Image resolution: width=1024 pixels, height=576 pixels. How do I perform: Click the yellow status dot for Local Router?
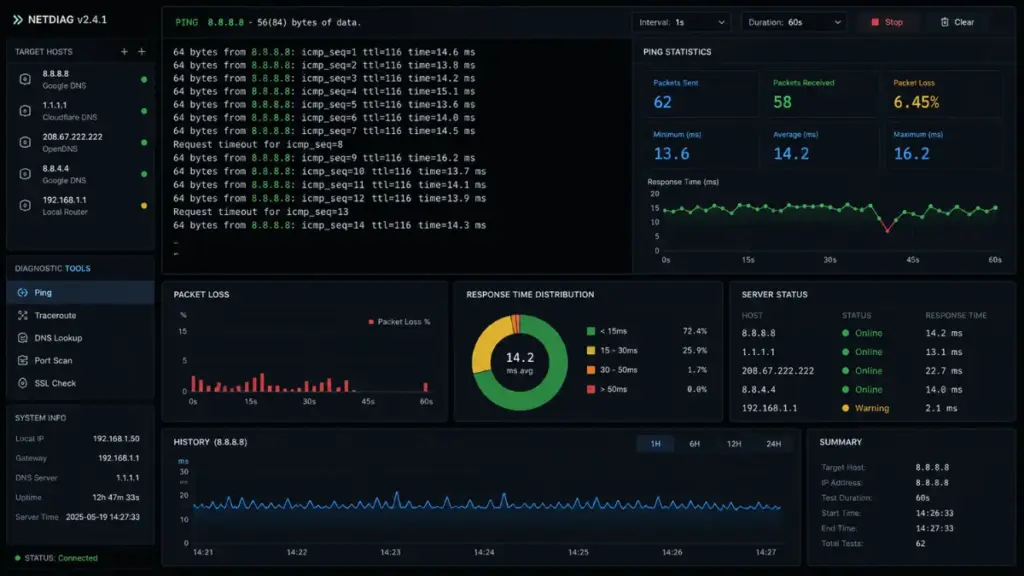click(144, 206)
